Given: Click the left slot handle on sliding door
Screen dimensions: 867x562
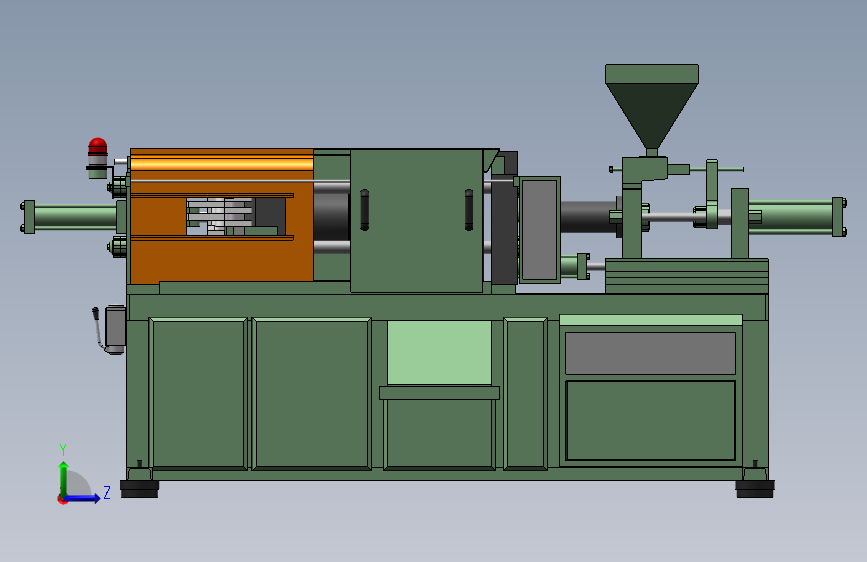Looking at the screenshot, I should tap(364, 210).
